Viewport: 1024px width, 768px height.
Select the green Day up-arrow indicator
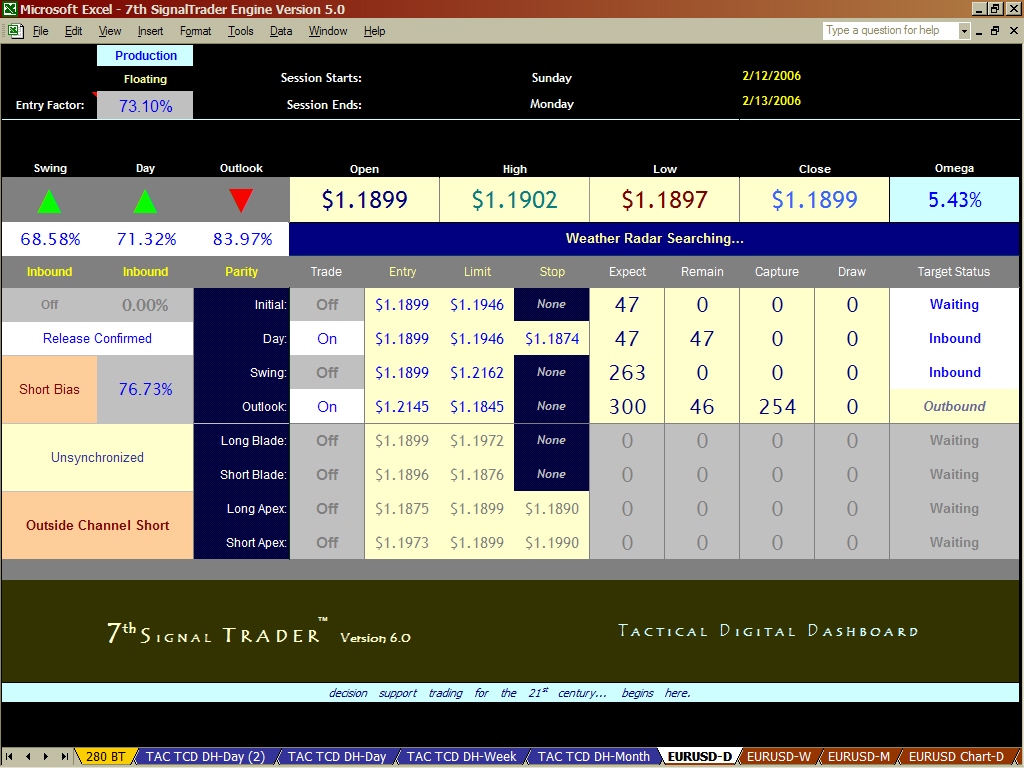145,201
